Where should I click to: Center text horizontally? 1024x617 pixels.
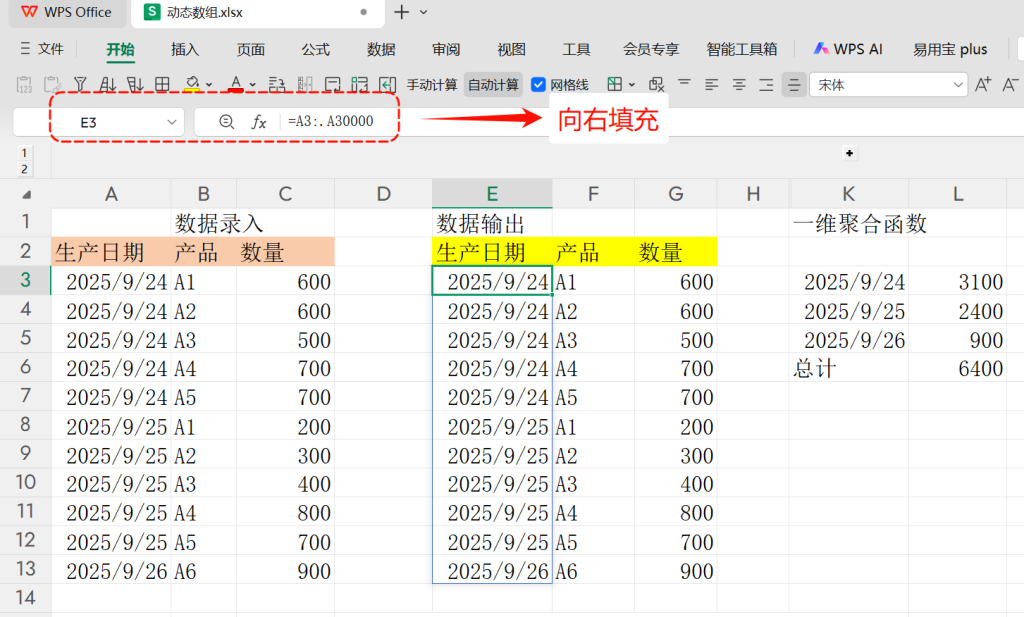[739, 85]
